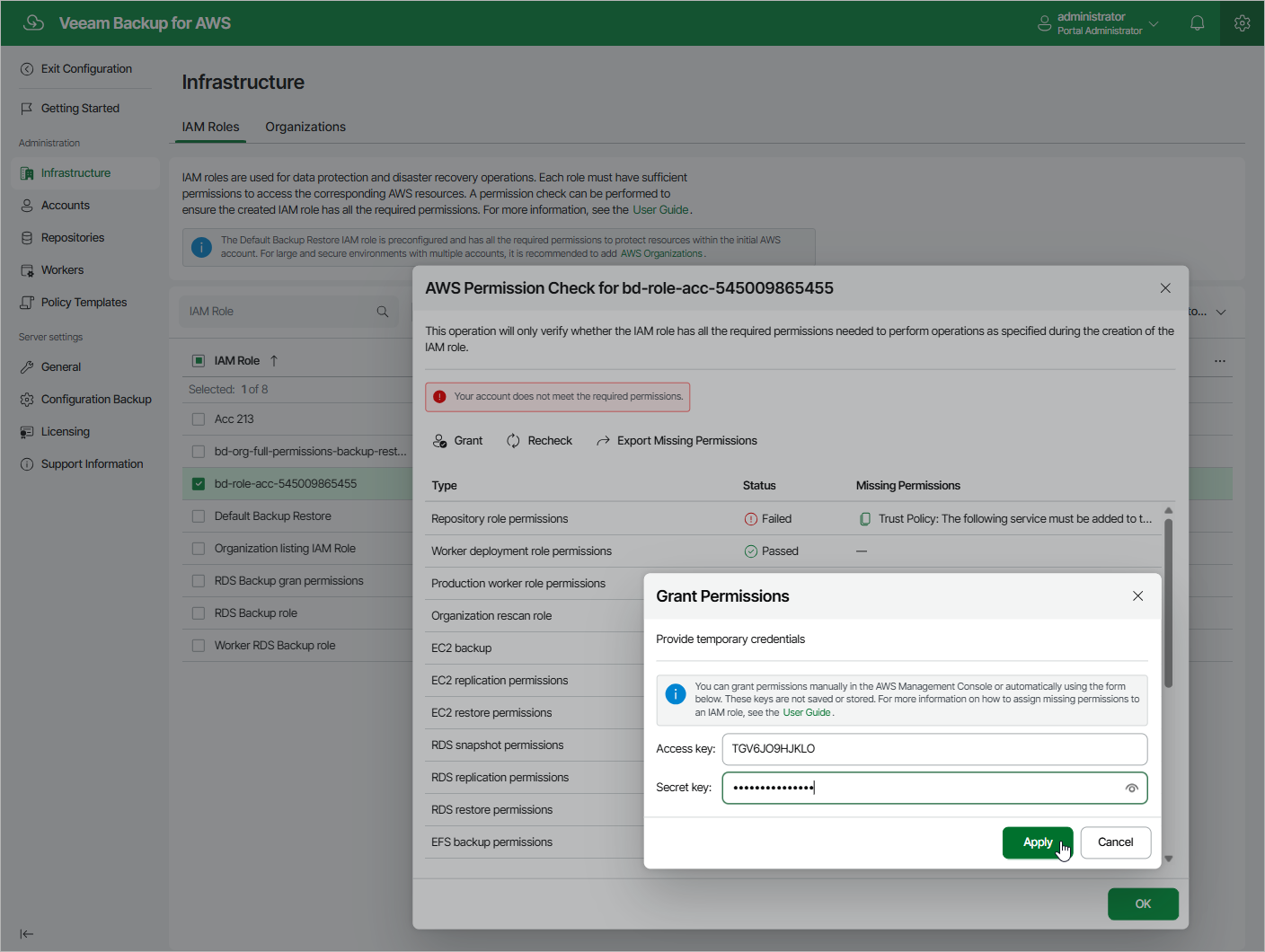Click the Workers sidebar icon

27,270
